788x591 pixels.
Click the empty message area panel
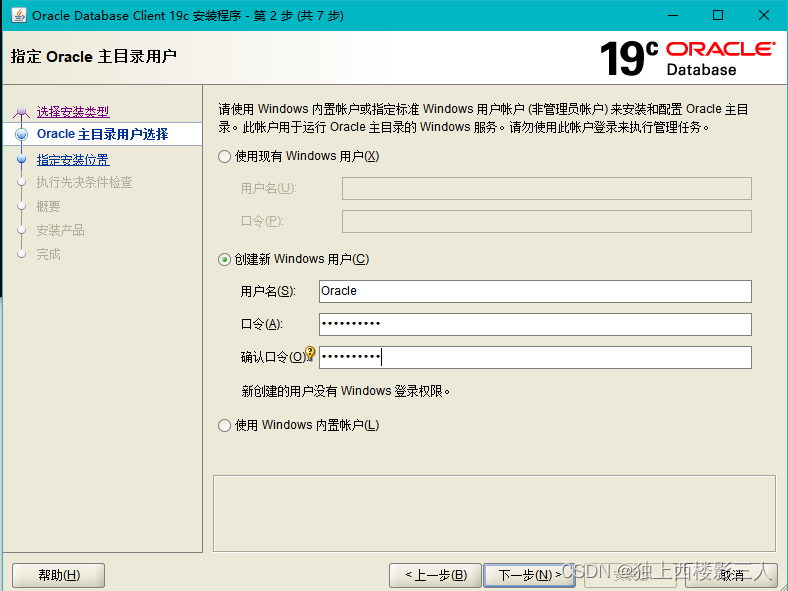(x=495, y=514)
